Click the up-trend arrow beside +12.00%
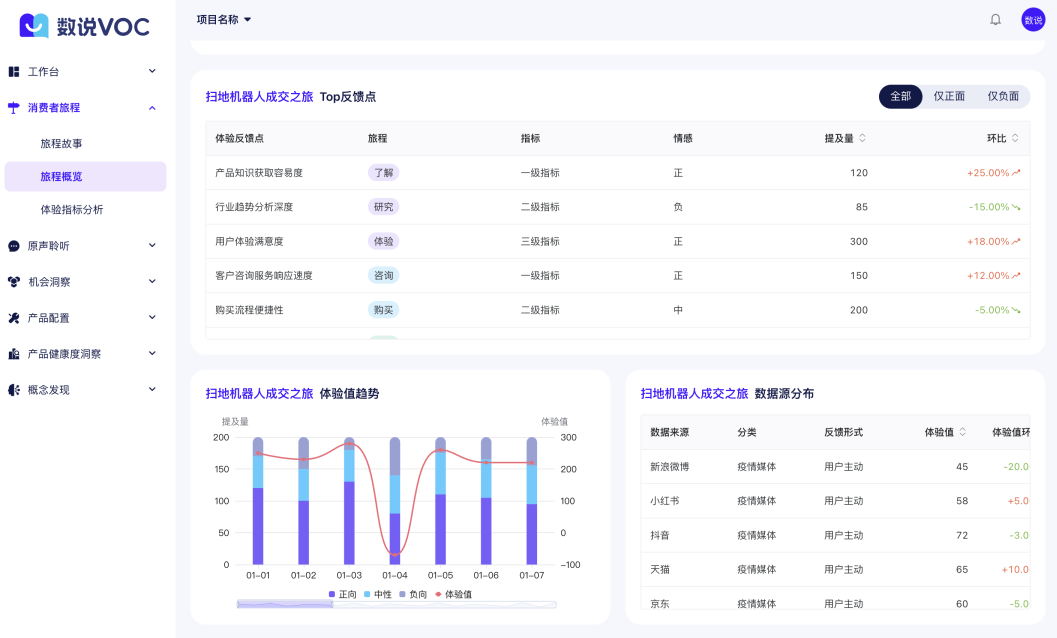This screenshot has height=638, width=1057. coord(1016,276)
